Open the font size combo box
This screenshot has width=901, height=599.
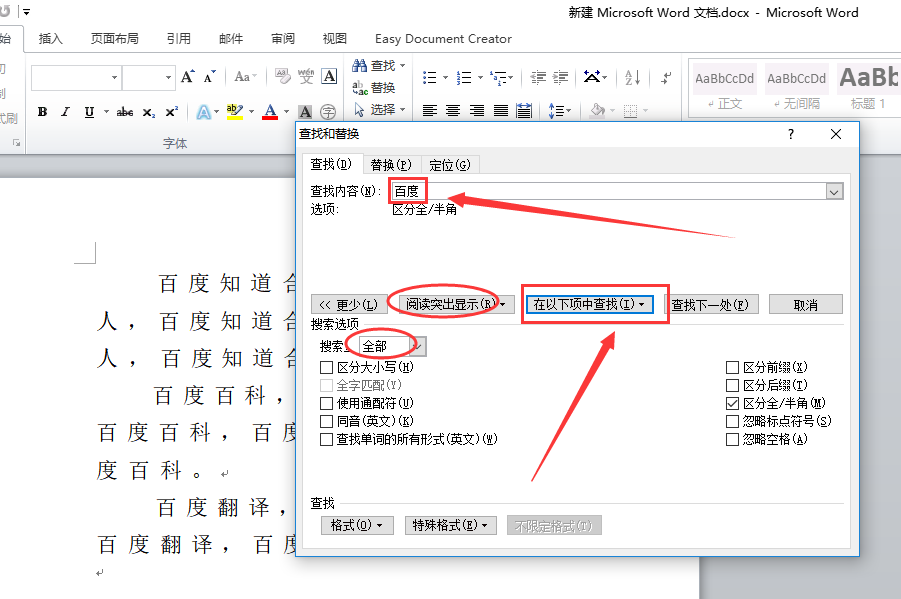[x=148, y=78]
